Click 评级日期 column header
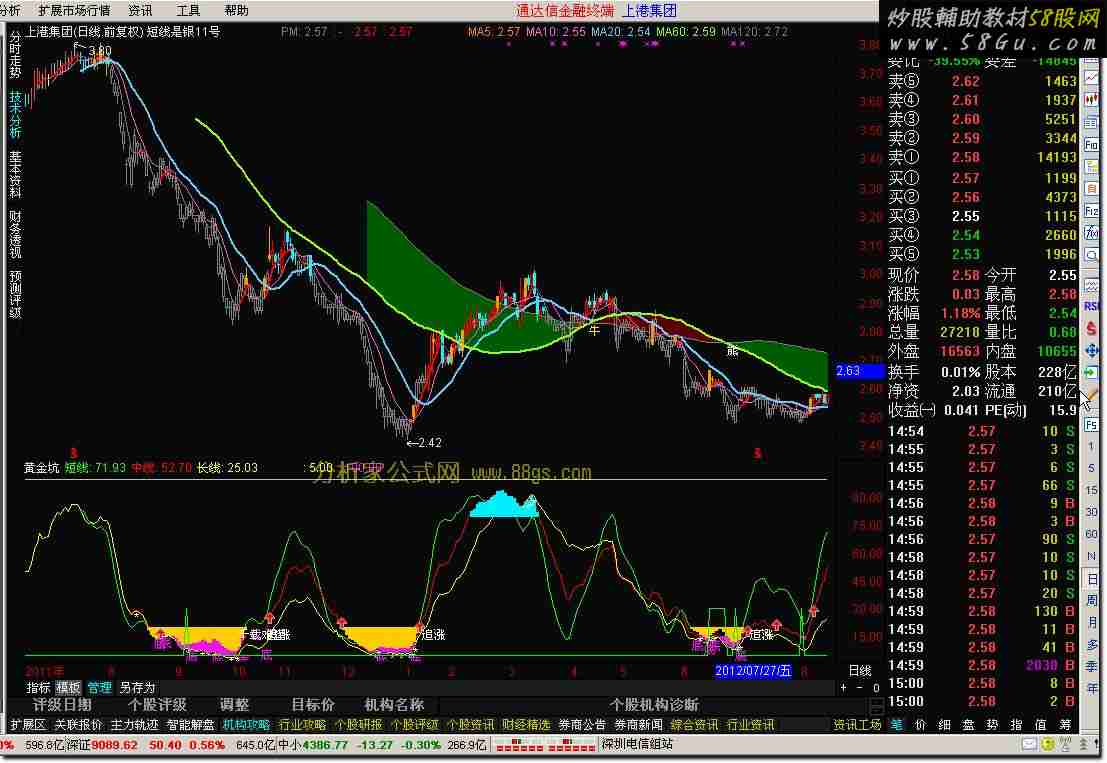Screen dimensions: 1107x763 click(x=62, y=705)
